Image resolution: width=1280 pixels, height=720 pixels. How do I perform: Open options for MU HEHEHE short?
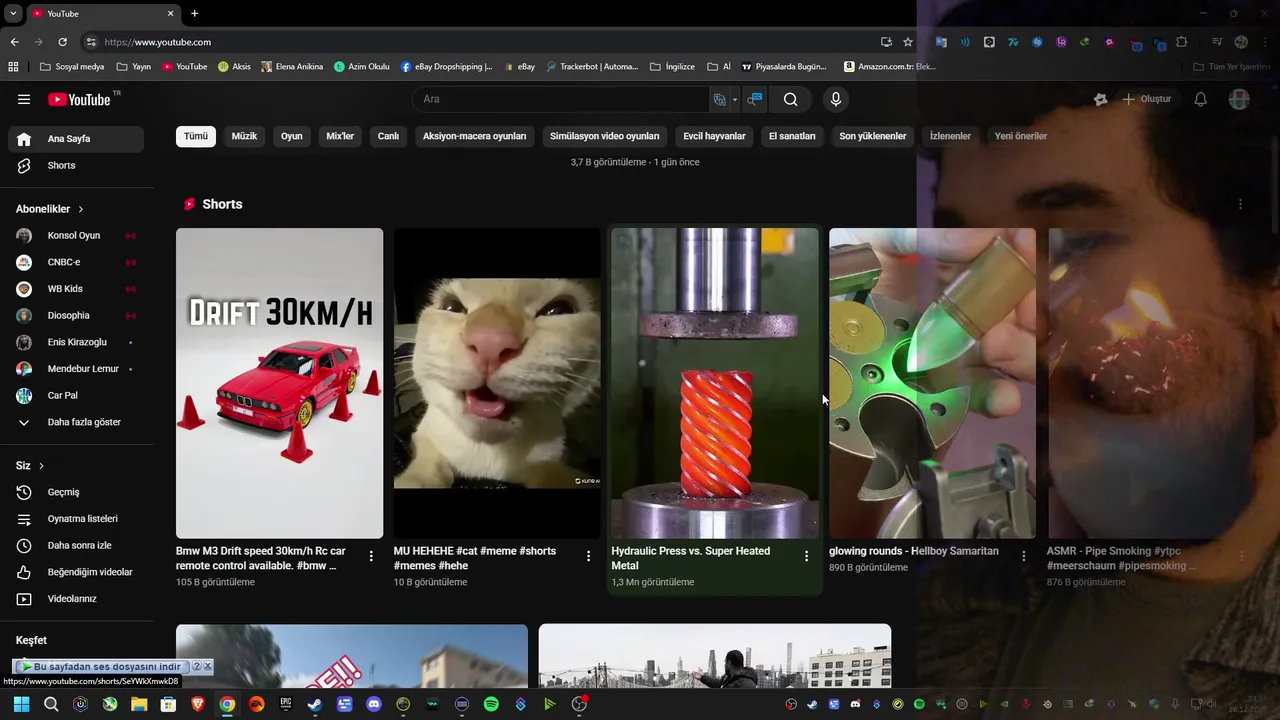pyautogui.click(x=588, y=556)
